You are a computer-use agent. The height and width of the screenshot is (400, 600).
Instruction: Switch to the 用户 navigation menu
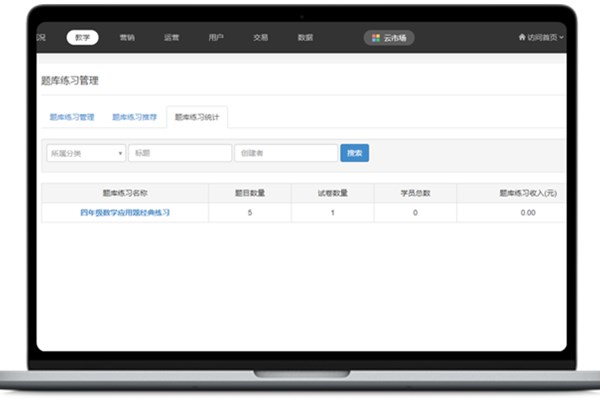(x=216, y=37)
